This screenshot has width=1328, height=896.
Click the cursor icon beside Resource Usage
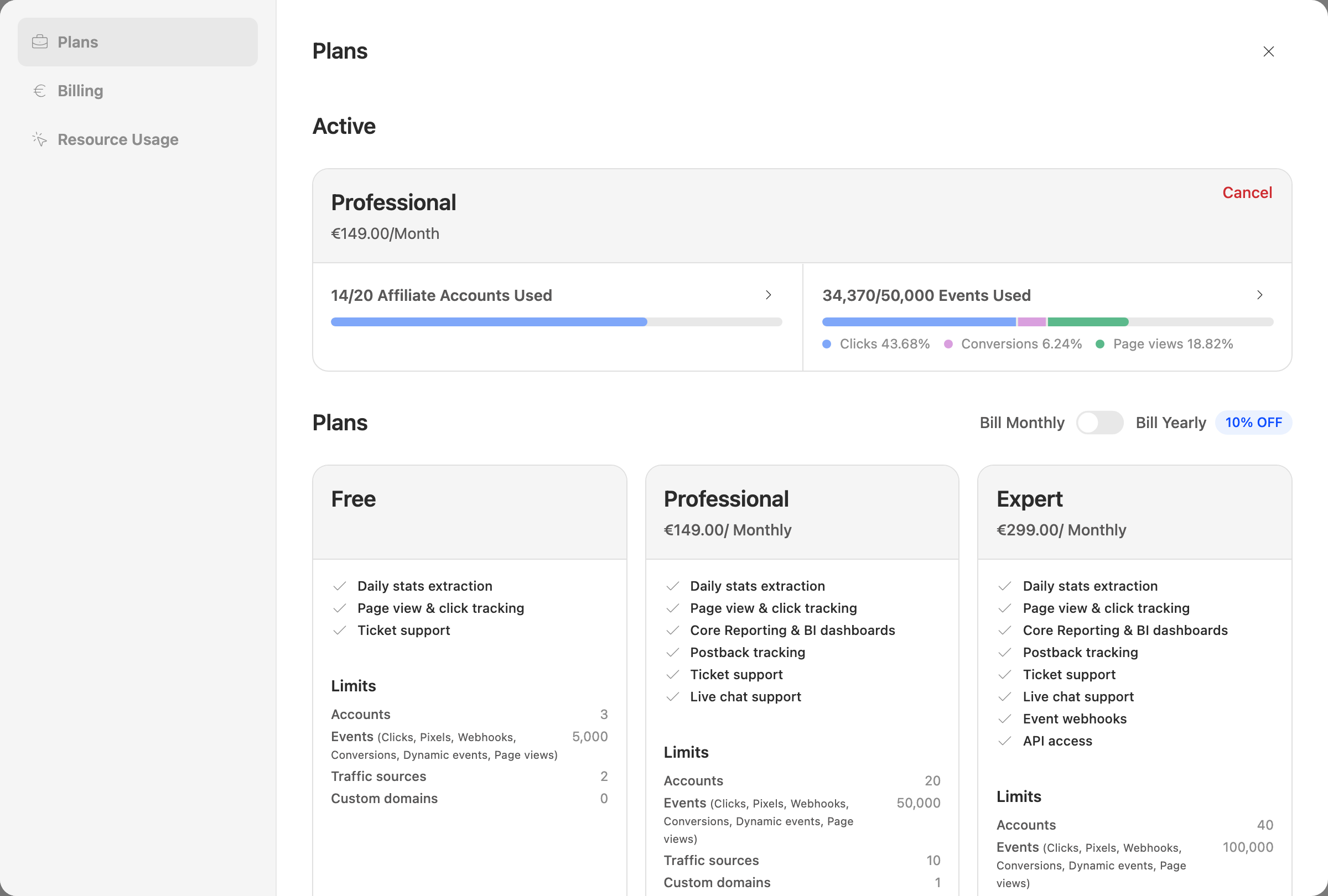(x=39, y=139)
